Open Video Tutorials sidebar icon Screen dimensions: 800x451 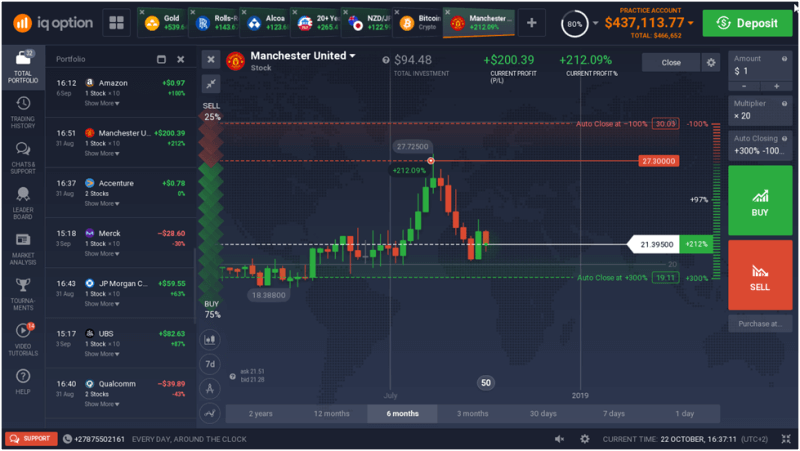point(23,339)
